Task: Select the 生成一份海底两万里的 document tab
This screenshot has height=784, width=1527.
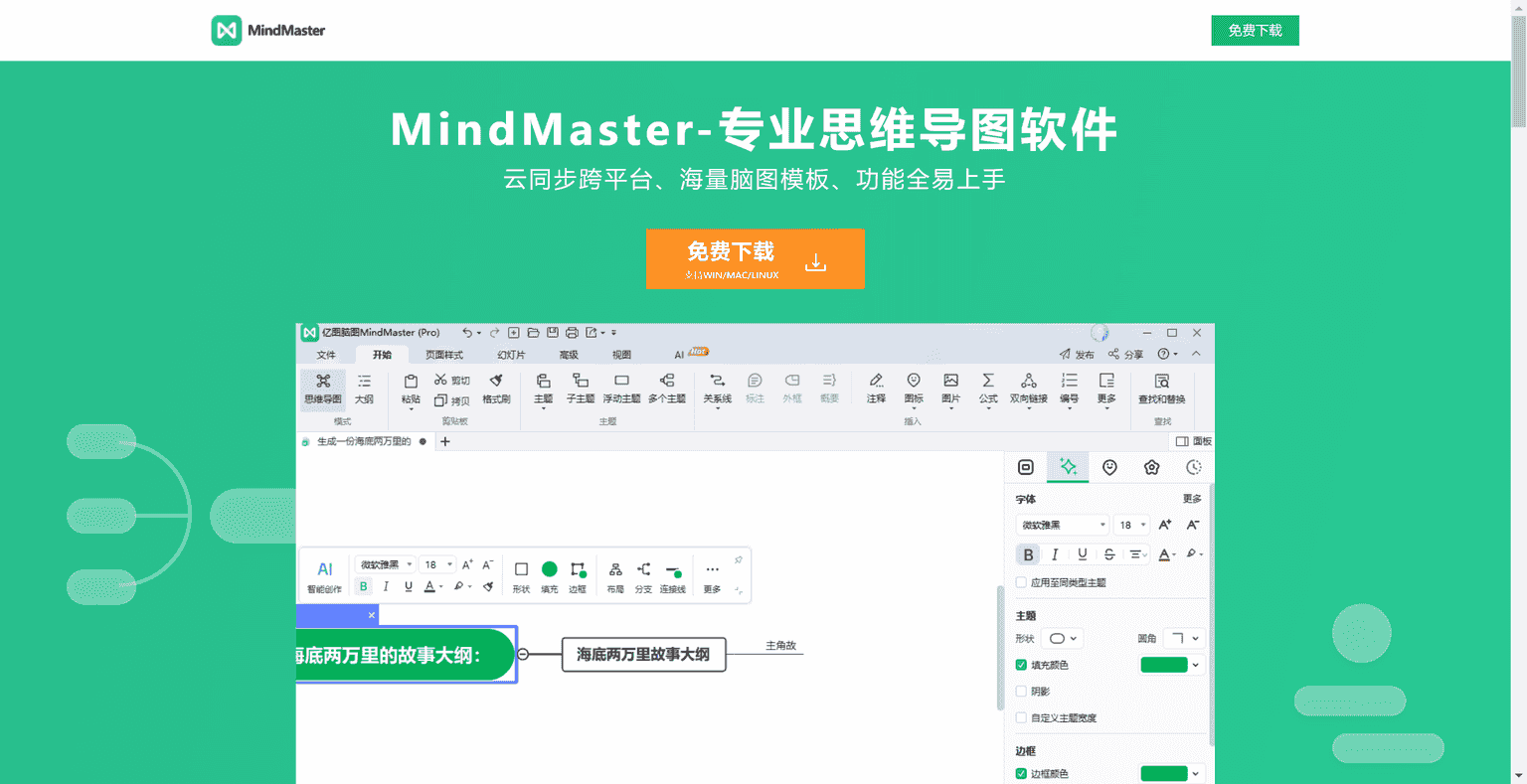Action: 363,441
